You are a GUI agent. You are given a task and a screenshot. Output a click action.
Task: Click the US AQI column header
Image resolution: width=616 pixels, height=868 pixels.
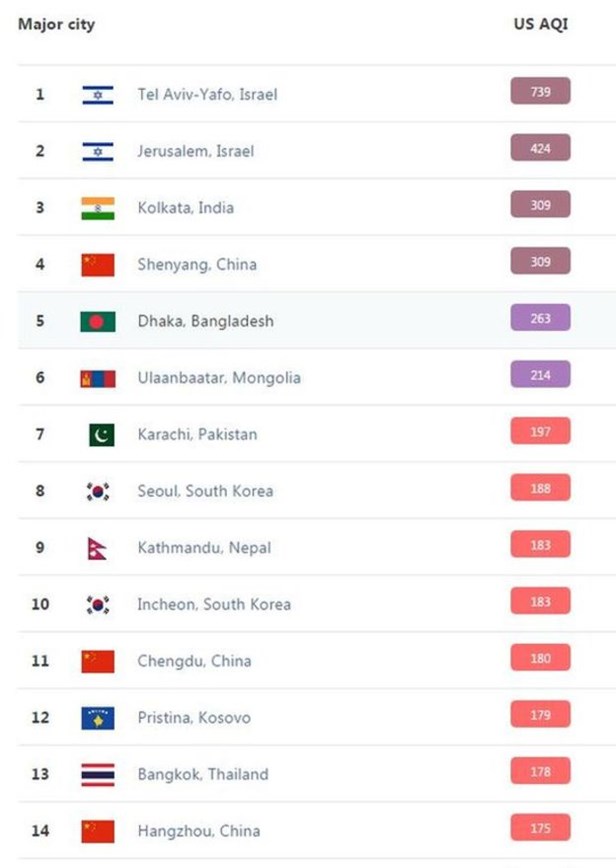540,24
